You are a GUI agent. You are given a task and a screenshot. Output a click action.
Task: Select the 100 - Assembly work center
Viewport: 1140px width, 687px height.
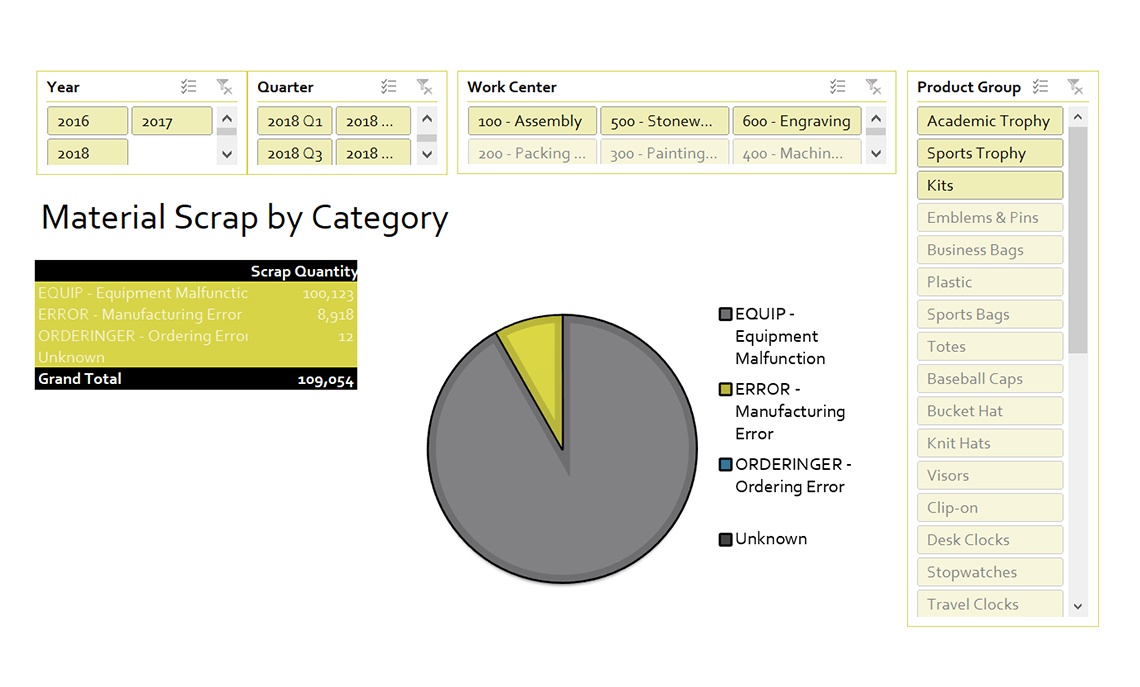click(x=531, y=120)
